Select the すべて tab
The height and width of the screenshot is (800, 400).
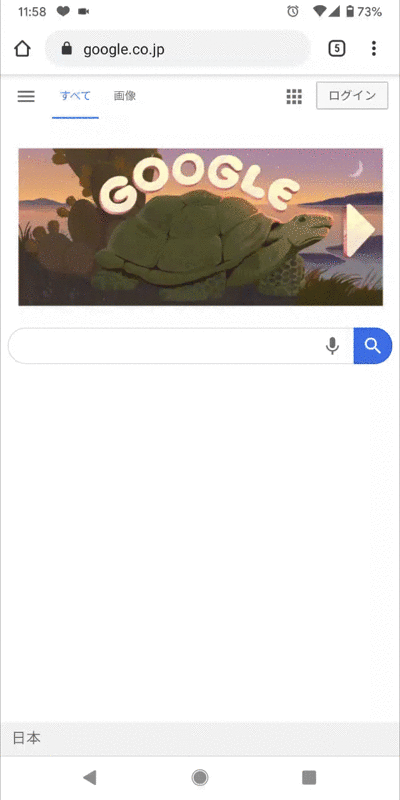[76, 96]
